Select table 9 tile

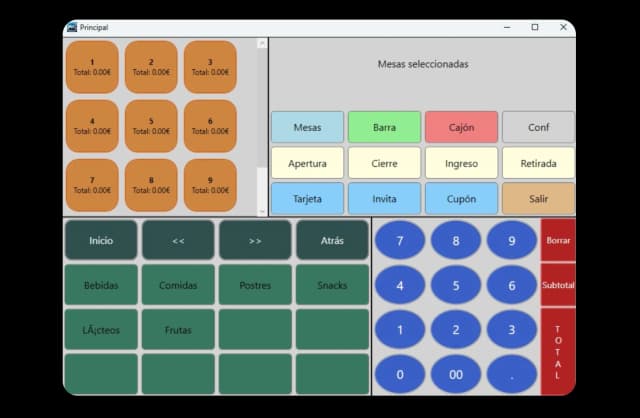pos(210,185)
